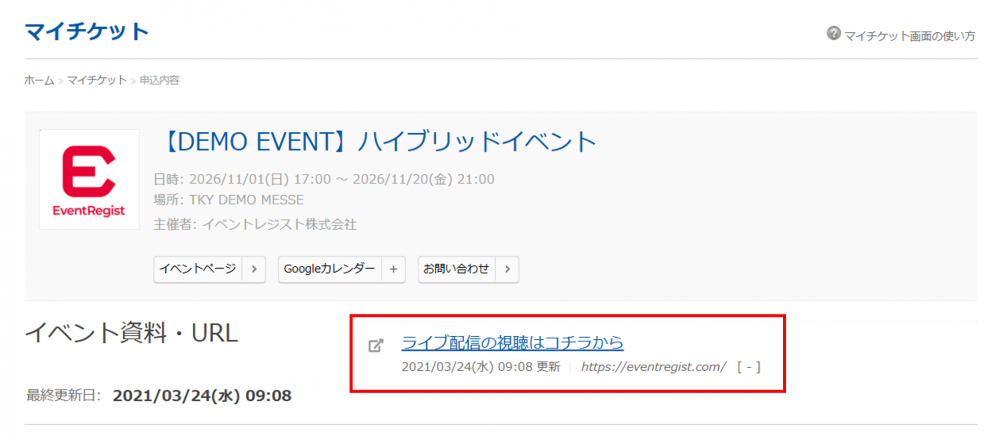Image resolution: width=1000 pixels, height=436 pixels.
Task: Click the arrow icon beside イベントページ
Action: point(254,269)
